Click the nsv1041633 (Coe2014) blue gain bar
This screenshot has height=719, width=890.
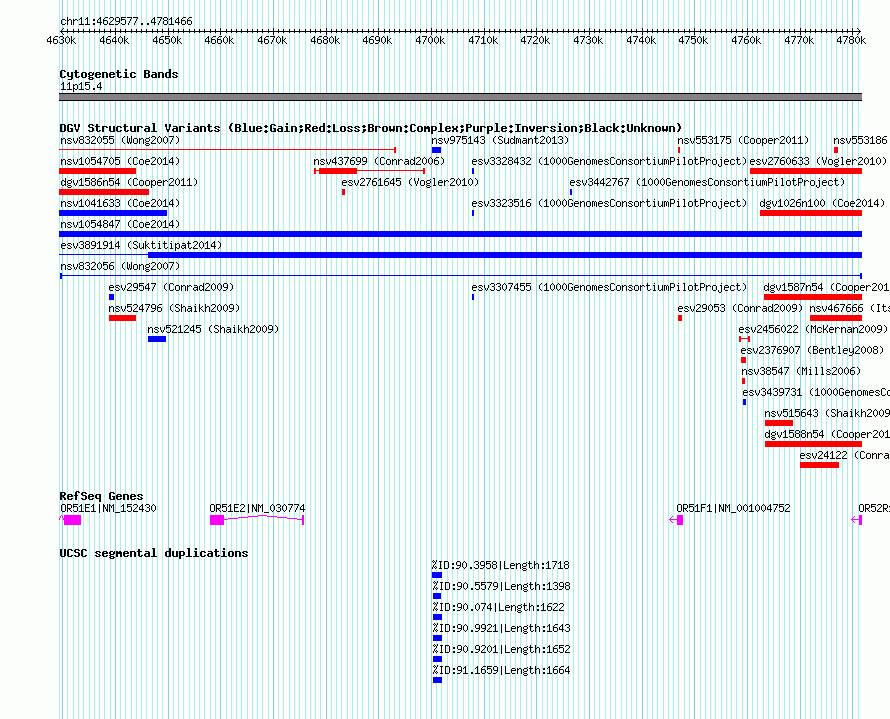113,213
